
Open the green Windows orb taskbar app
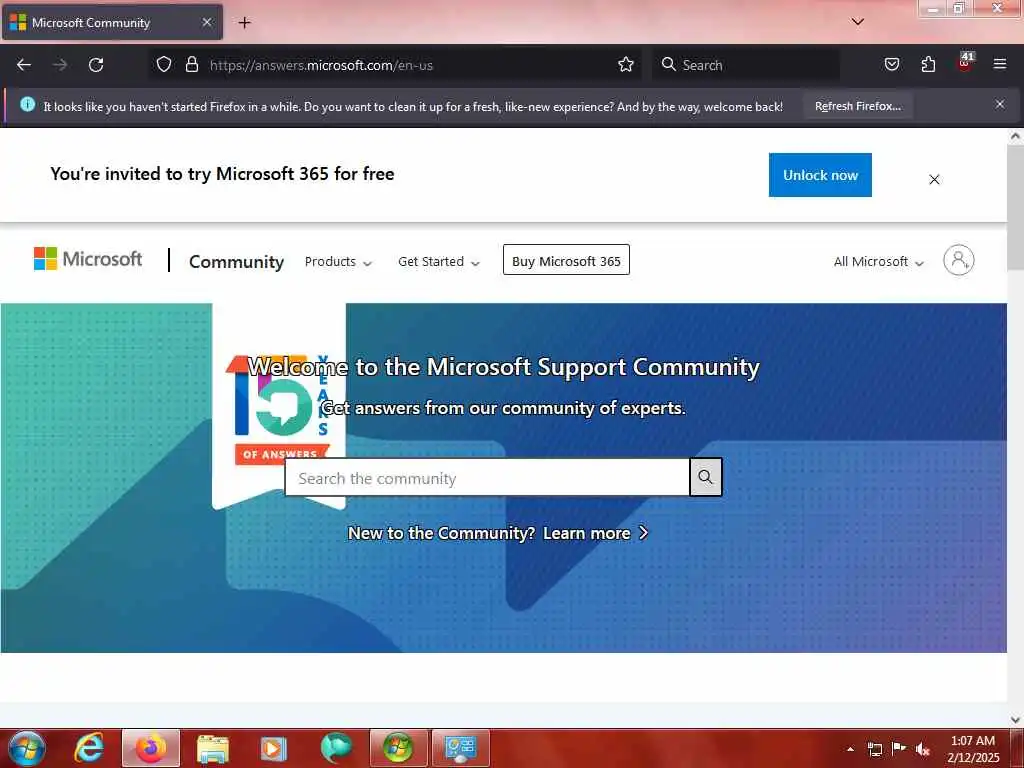click(398, 748)
